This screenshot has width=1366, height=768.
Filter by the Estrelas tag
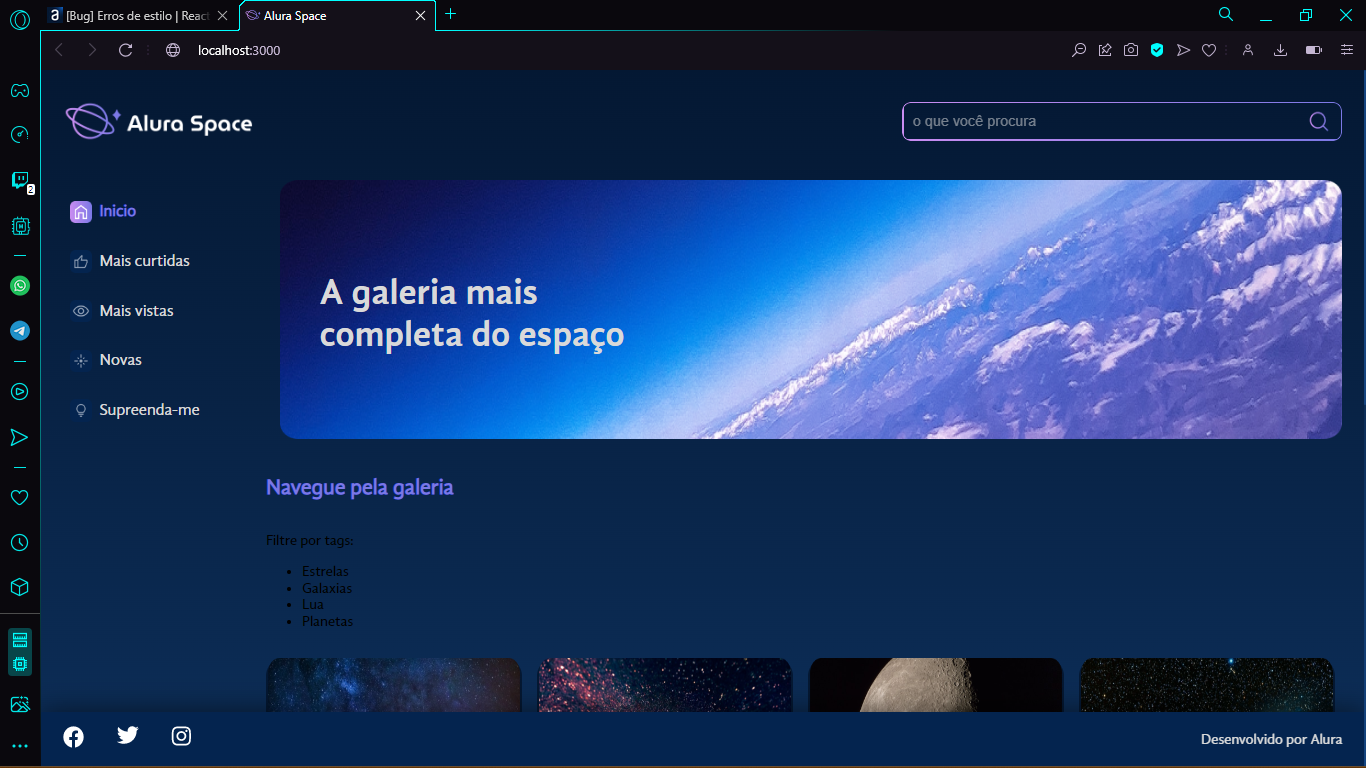tap(325, 571)
